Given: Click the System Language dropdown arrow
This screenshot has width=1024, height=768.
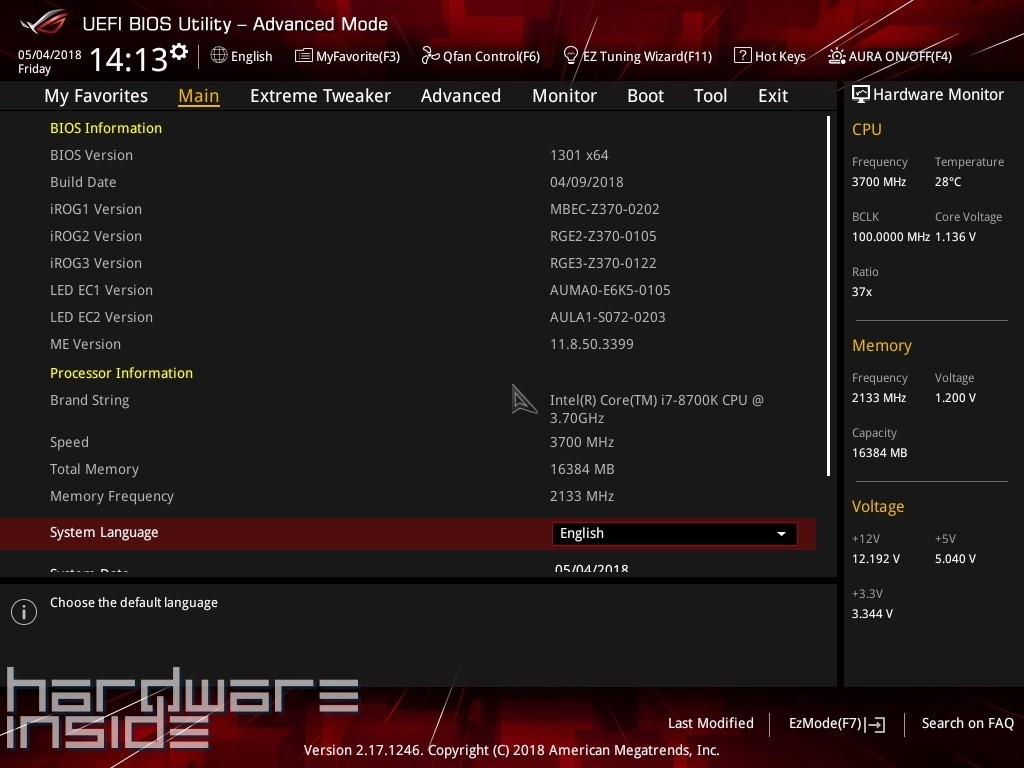Looking at the screenshot, I should click(x=781, y=534).
